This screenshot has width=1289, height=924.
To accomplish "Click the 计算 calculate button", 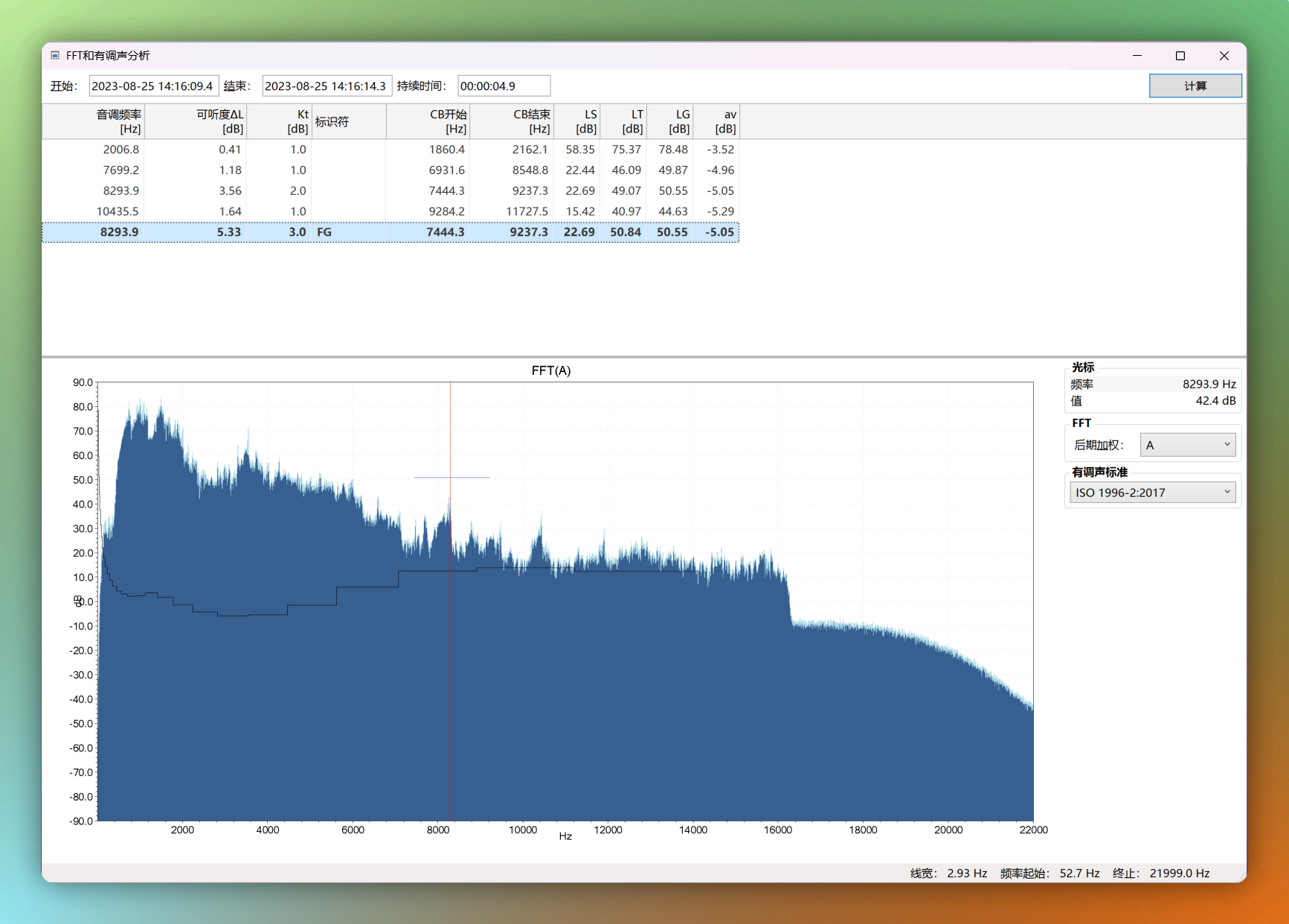I will [1195, 86].
